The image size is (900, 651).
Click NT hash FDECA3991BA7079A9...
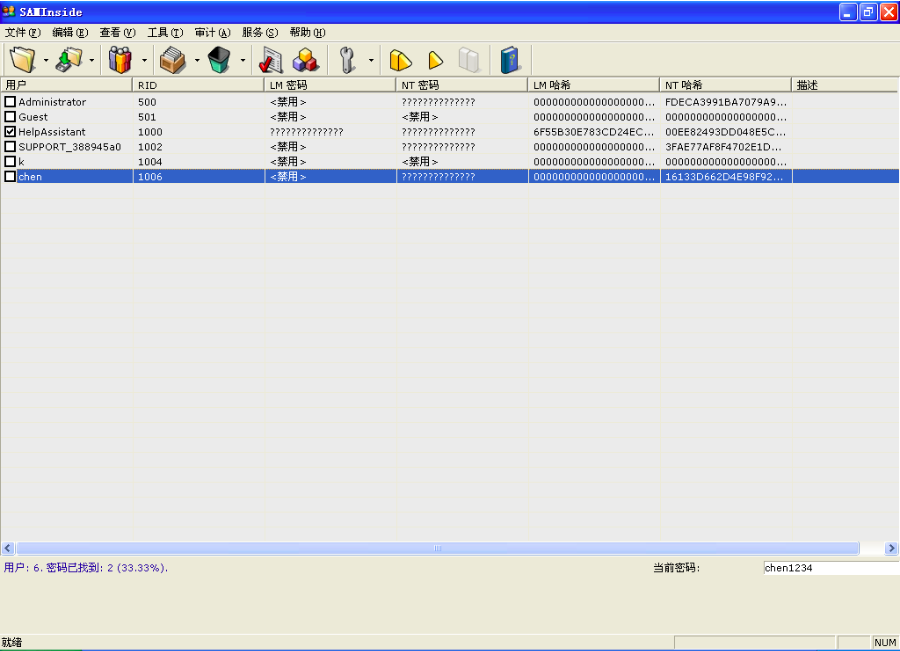coord(726,102)
